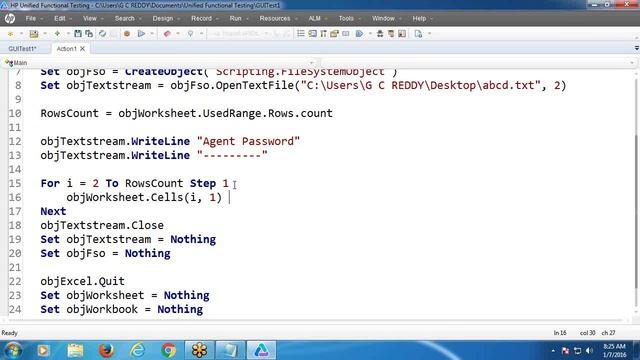Click in code line "objExcel.Quit"

(82, 281)
